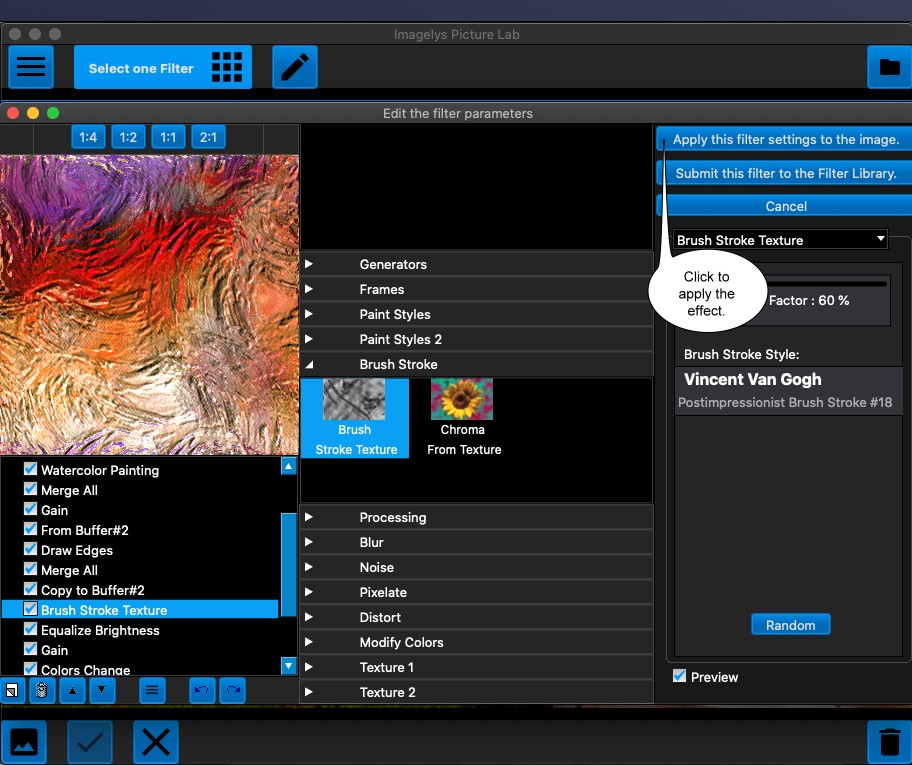
Task: Open the hamburger menu in main toolbar
Action: (31, 67)
